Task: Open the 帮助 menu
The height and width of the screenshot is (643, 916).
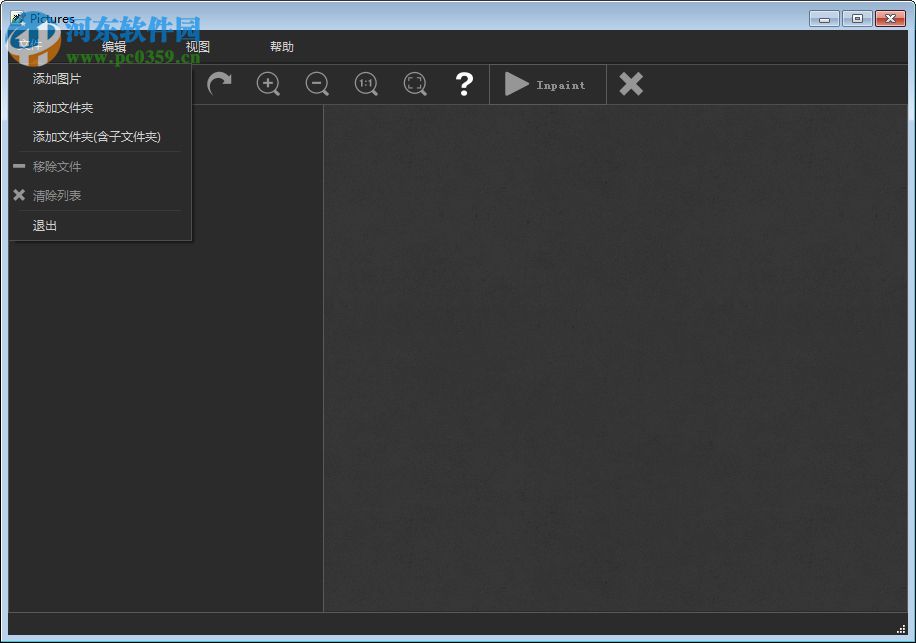Action: [x=282, y=47]
